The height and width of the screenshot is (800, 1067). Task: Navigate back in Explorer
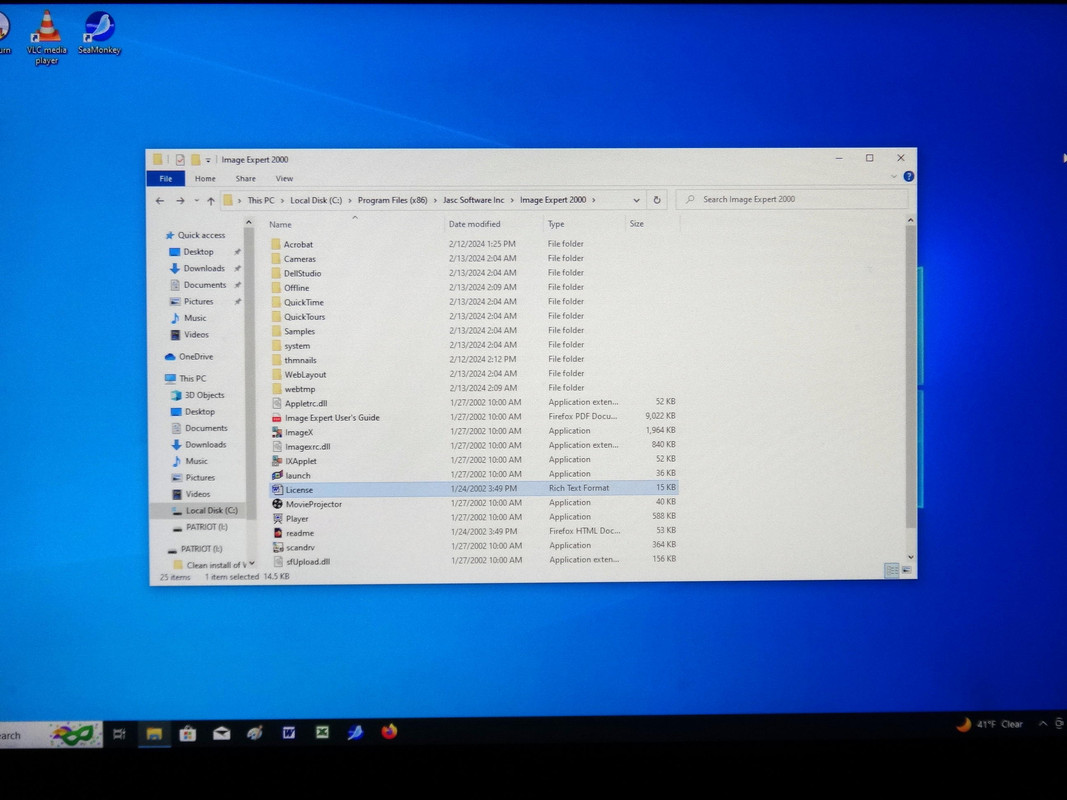[x=160, y=201]
